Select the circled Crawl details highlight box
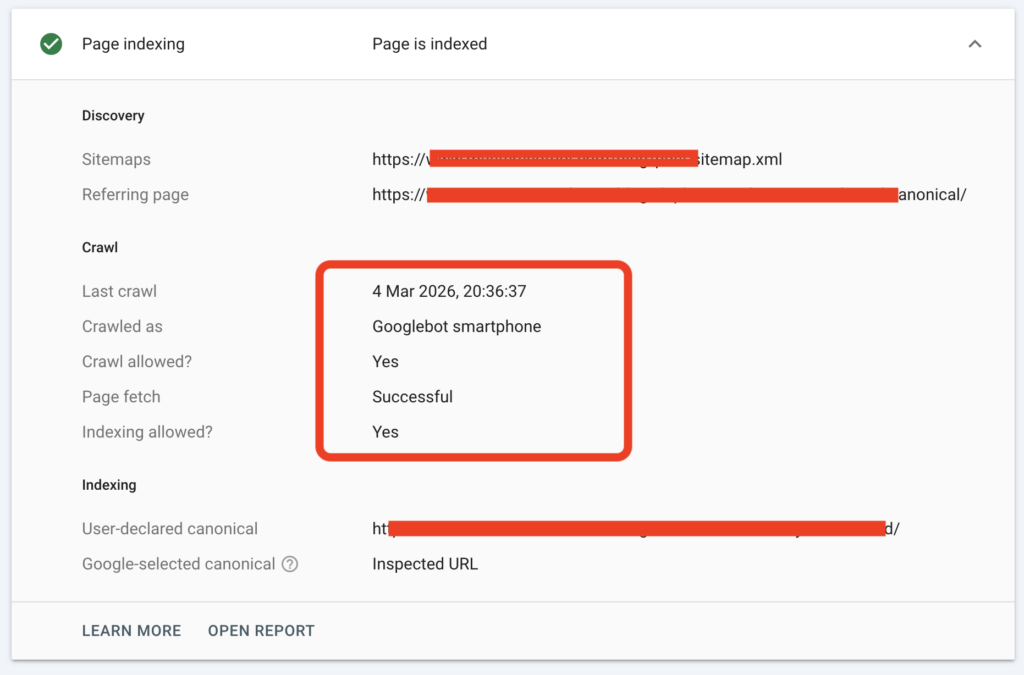This screenshot has height=675, width=1024. [473, 361]
